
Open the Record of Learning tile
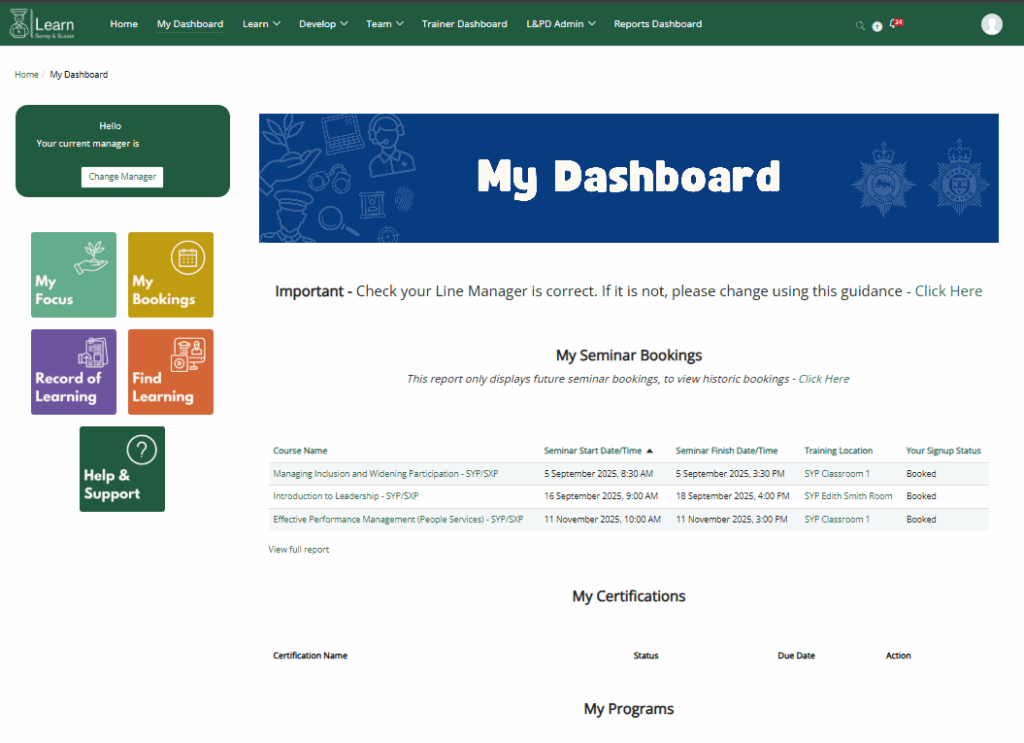(73, 372)
